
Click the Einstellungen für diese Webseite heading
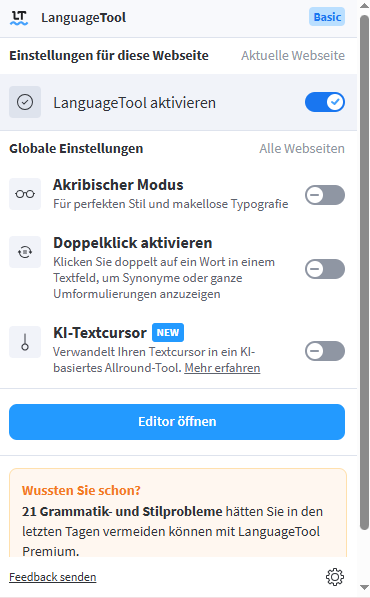(109, 56)
